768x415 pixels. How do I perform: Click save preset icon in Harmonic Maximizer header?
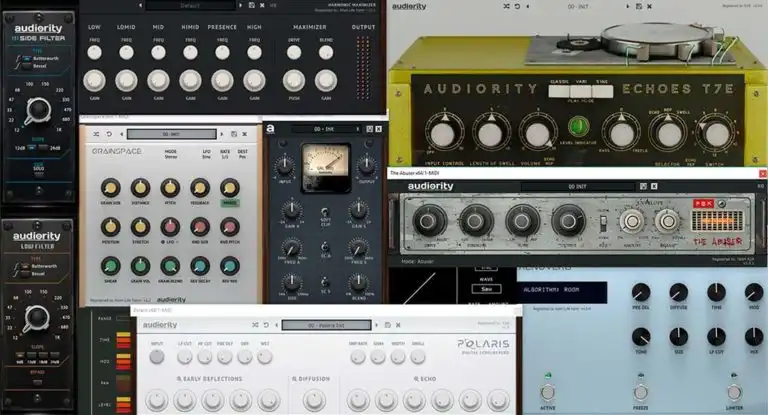251,5
